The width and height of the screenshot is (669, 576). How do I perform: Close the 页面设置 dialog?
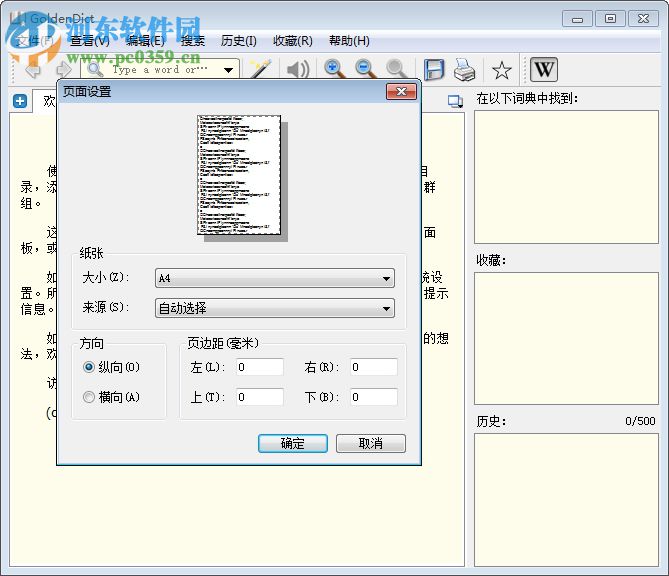401,91
